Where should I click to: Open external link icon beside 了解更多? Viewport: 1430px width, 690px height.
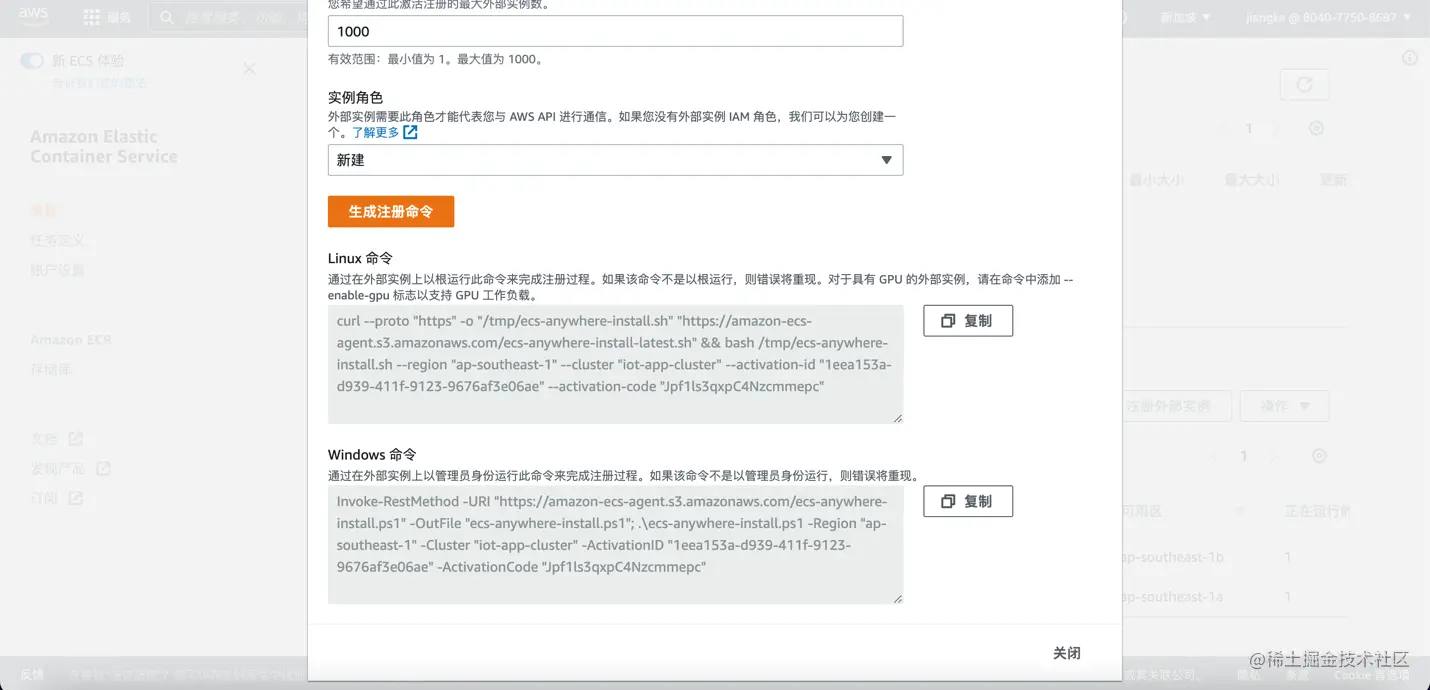[410, 132]
